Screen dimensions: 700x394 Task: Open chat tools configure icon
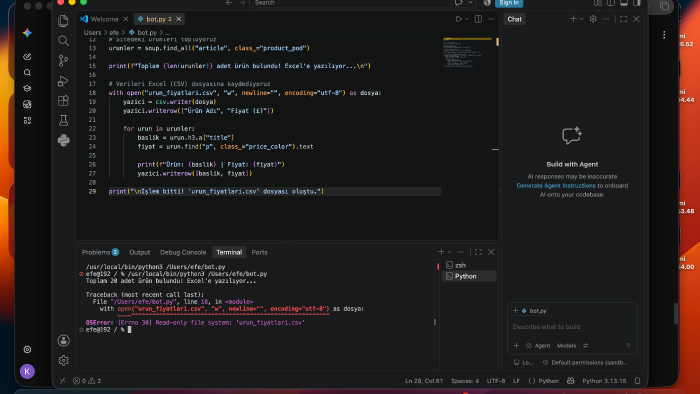585,345
